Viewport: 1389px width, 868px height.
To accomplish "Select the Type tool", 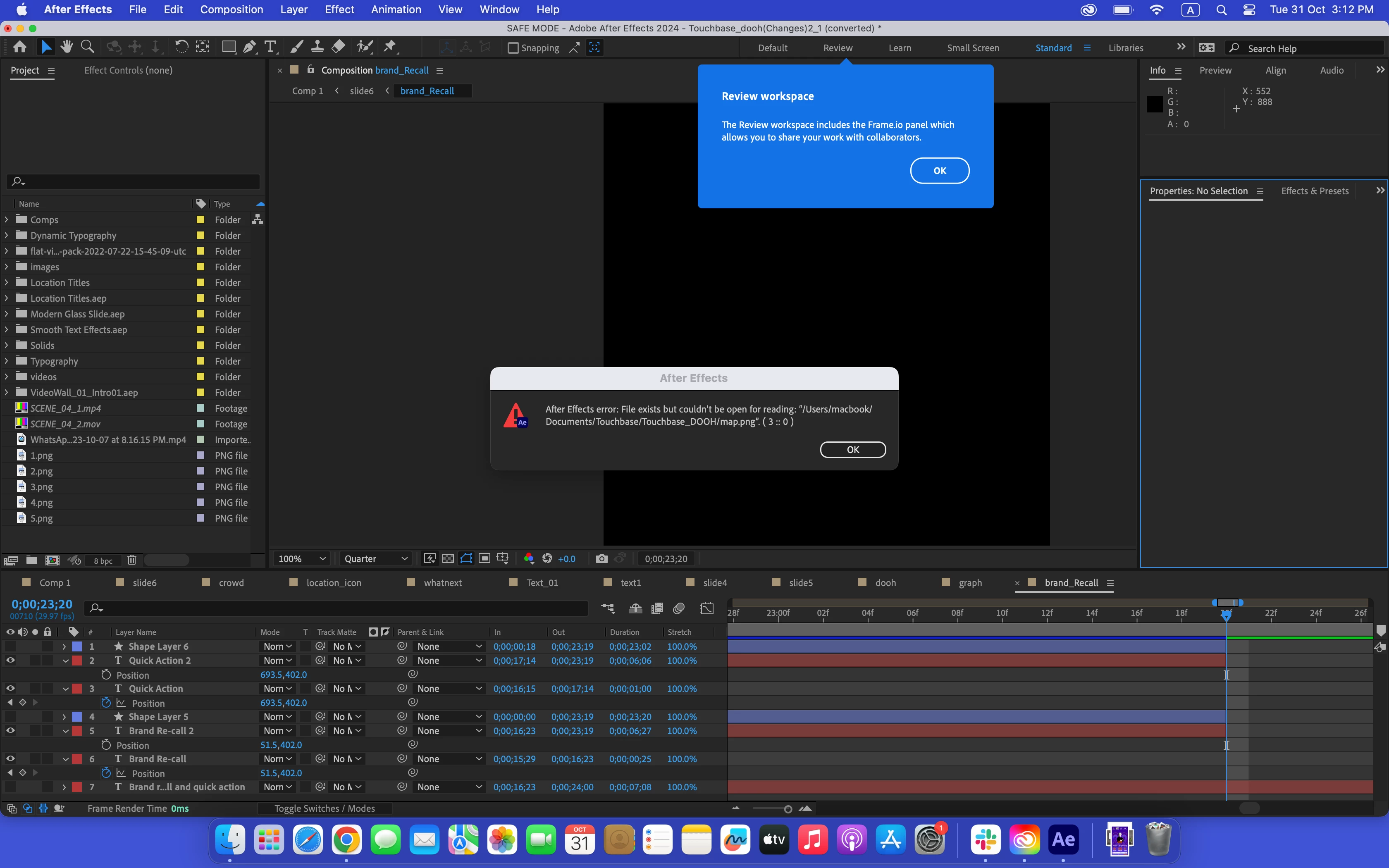I will [x=270, y=48].
